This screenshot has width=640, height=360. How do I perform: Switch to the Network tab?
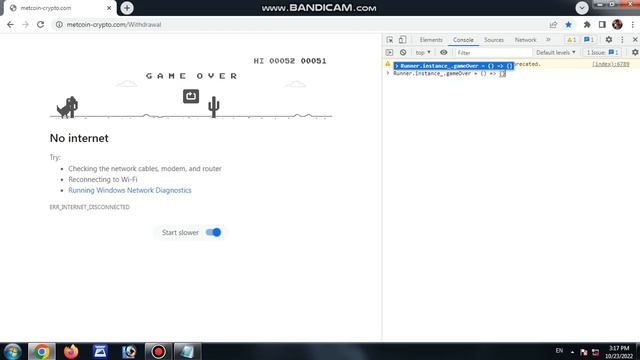tap(525, 40)
